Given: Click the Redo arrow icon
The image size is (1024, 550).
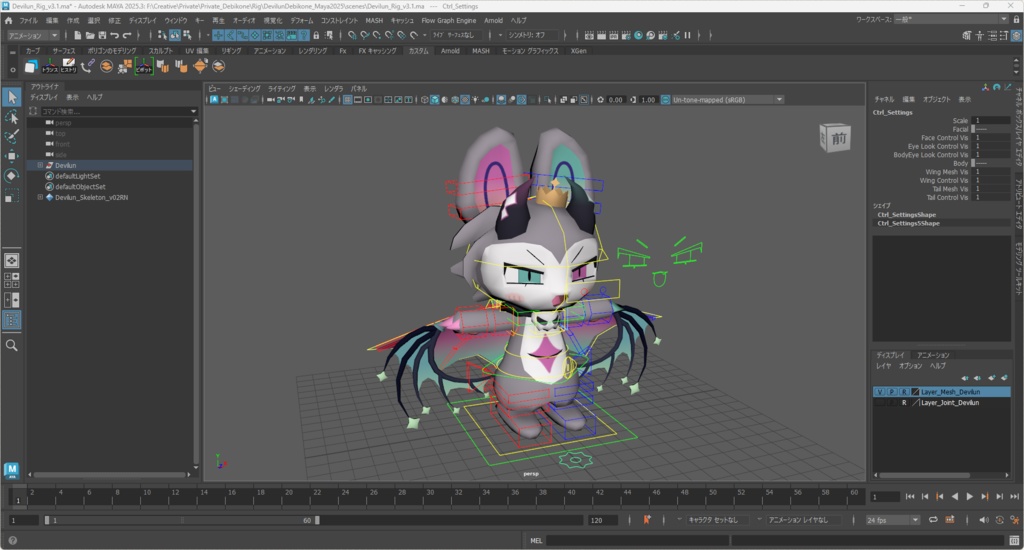Looking at the screenshot, I should point(127,35).
